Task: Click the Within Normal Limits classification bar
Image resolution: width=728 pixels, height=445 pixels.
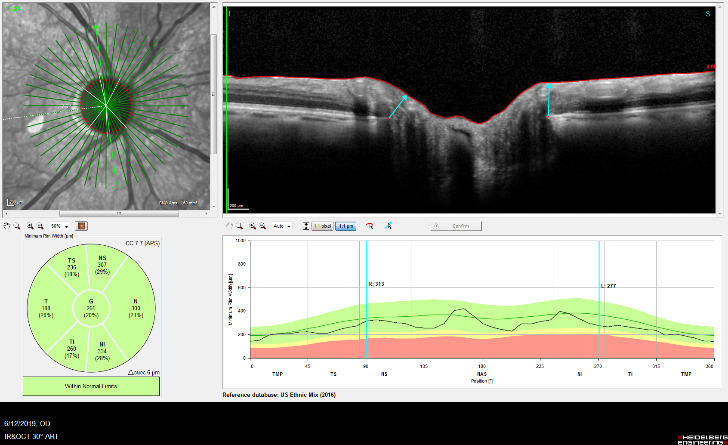Action: [x=89, y=384]
